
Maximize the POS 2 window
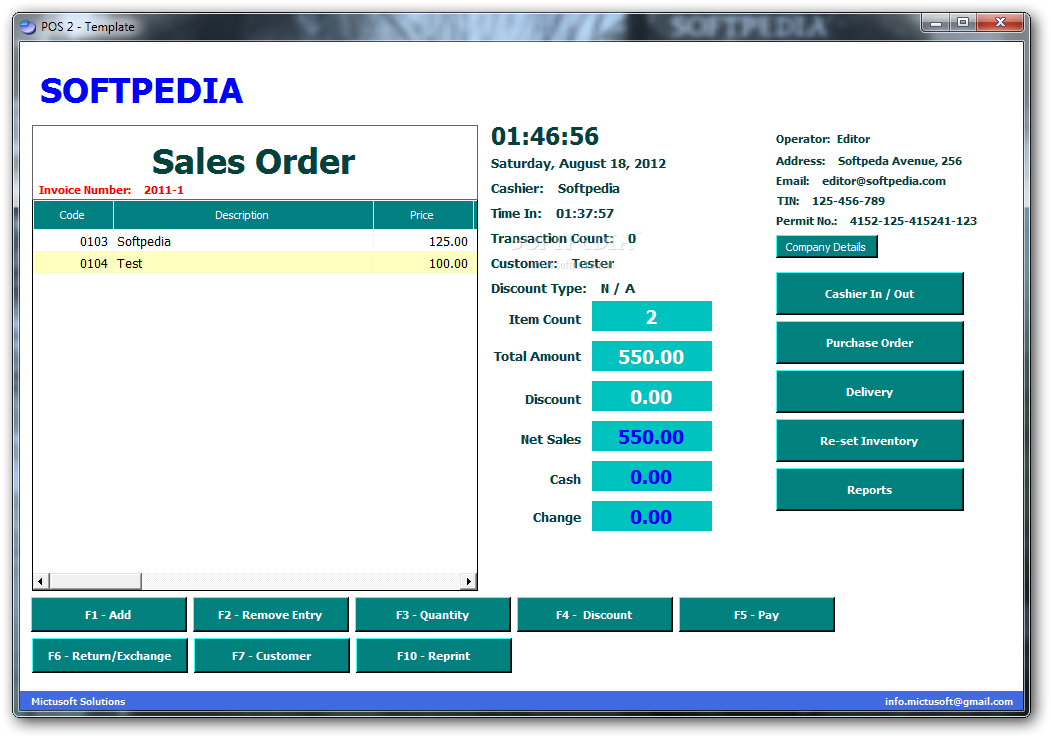(963, 23)
